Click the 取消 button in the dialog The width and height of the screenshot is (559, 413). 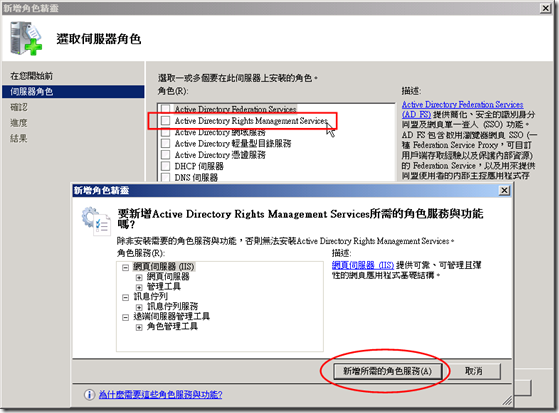(x=474, y=371)
